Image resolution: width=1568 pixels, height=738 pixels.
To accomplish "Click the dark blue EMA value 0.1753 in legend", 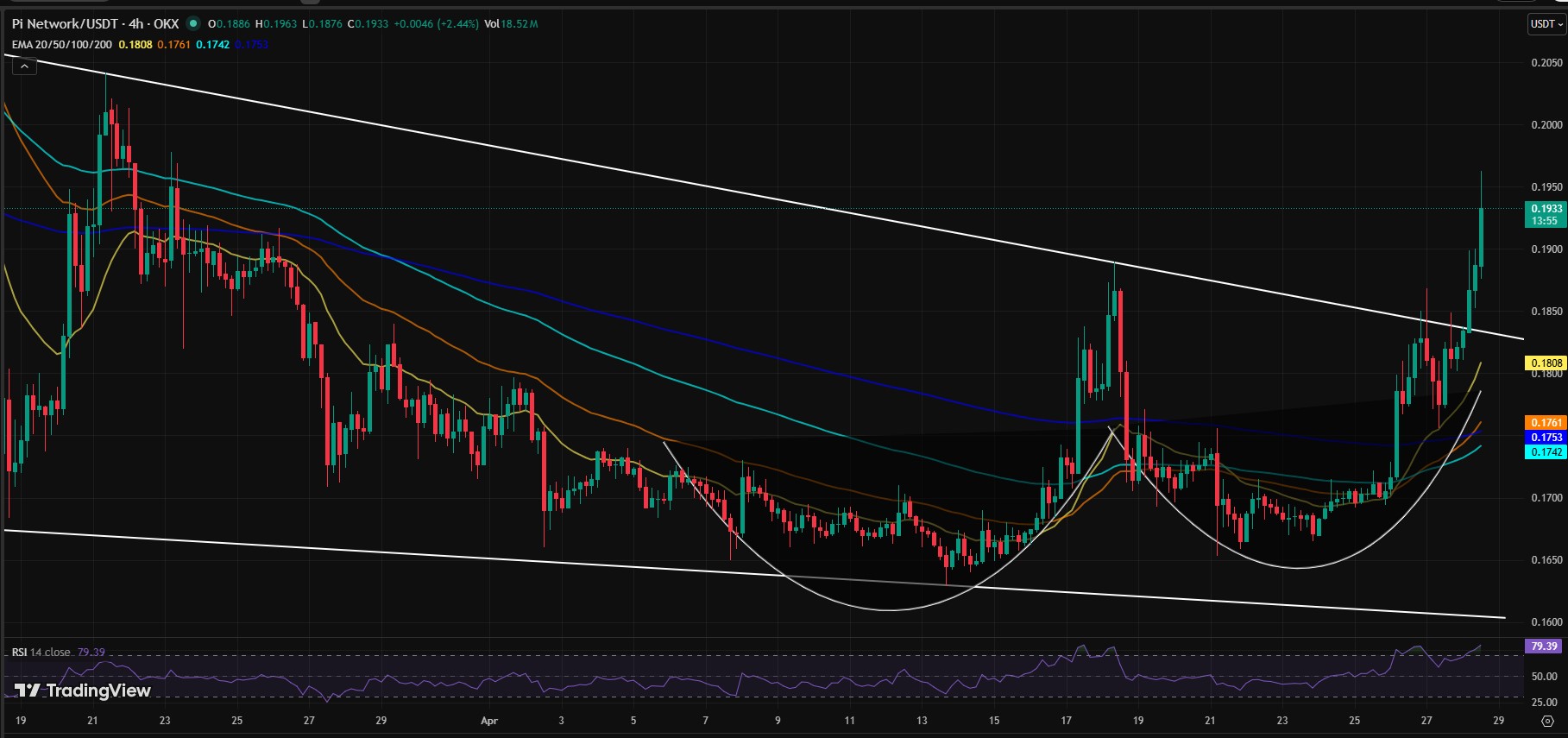I will [251, 44].
